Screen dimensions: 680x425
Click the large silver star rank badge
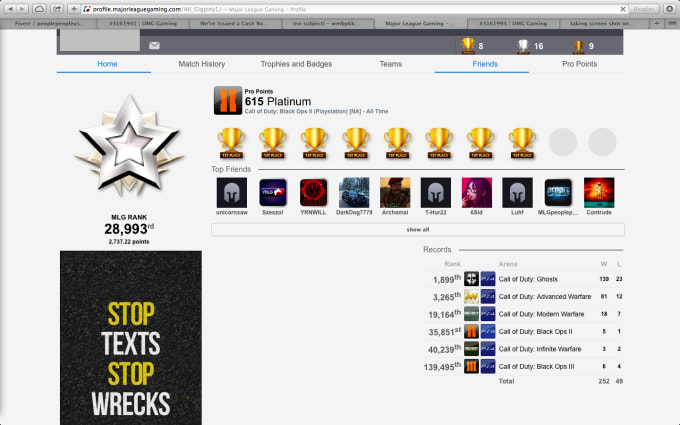(x=129, y=145)
